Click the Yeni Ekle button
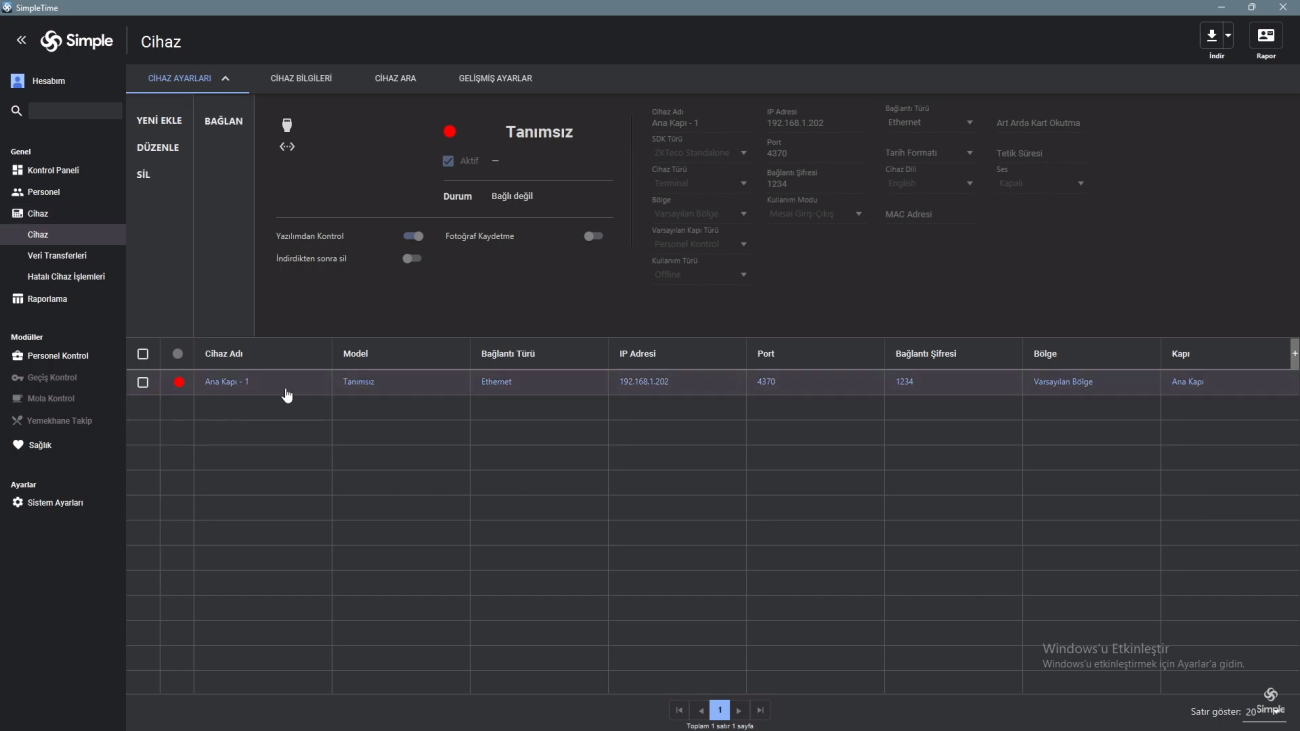This screenshot has width=1300, height=731. pos(159,120)
